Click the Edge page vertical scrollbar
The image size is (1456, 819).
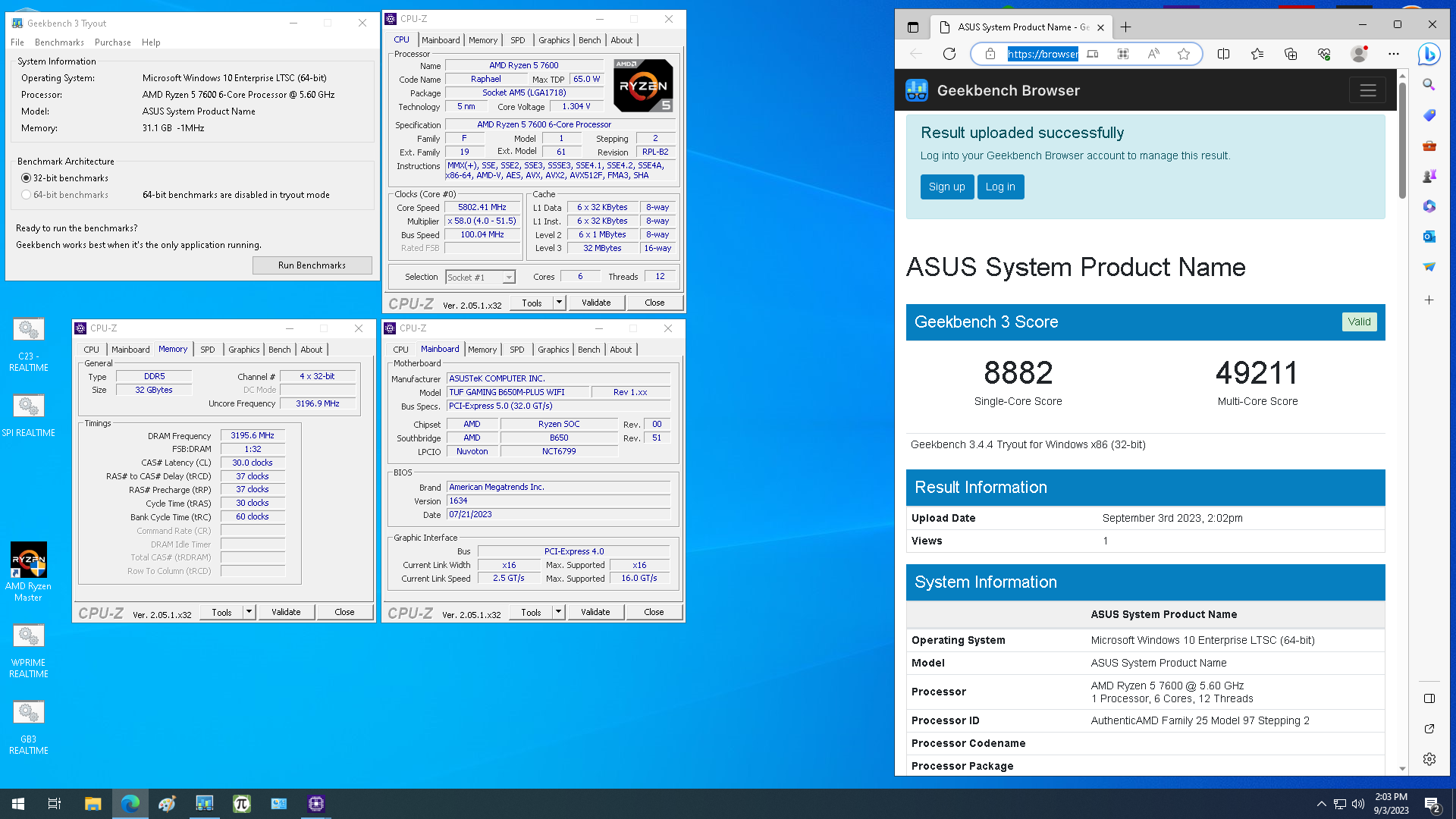(1402, 140)
